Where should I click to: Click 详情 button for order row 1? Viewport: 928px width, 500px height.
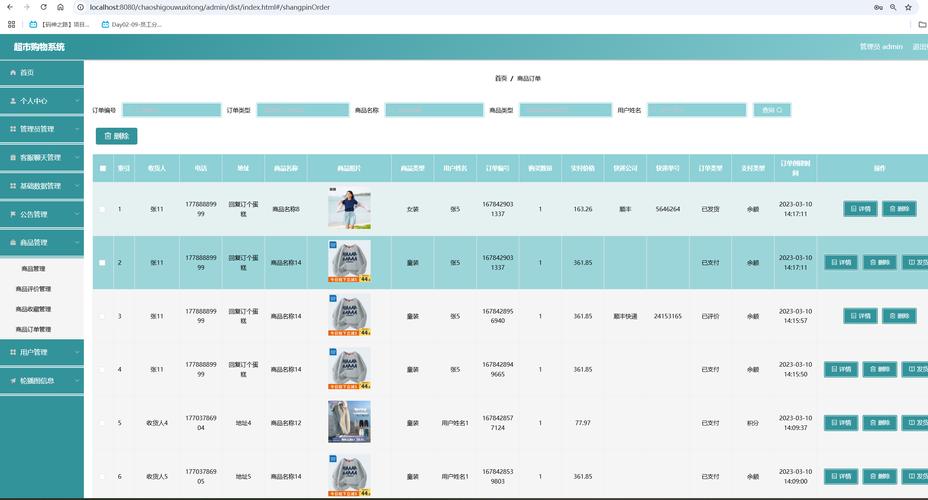[x=860, y=209]
